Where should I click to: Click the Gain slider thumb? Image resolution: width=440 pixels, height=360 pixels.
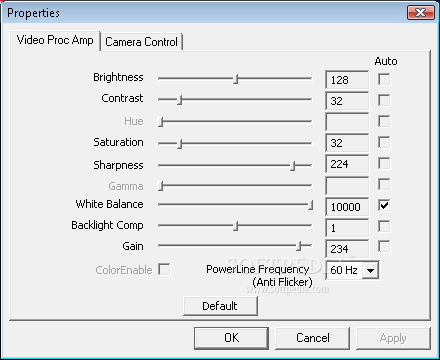pyautogui.click(x=299, y=246)
